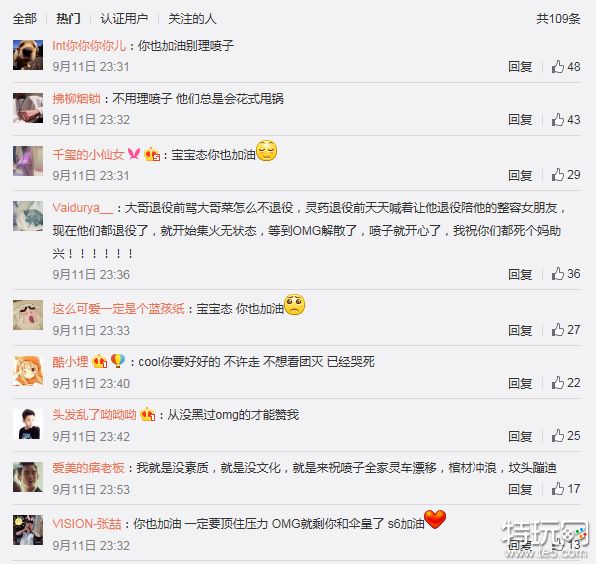Open 拂柳烟锁's user profile link
Image resolution: width=596 pixels, height=564 pixels.
(x=76, y=99)
